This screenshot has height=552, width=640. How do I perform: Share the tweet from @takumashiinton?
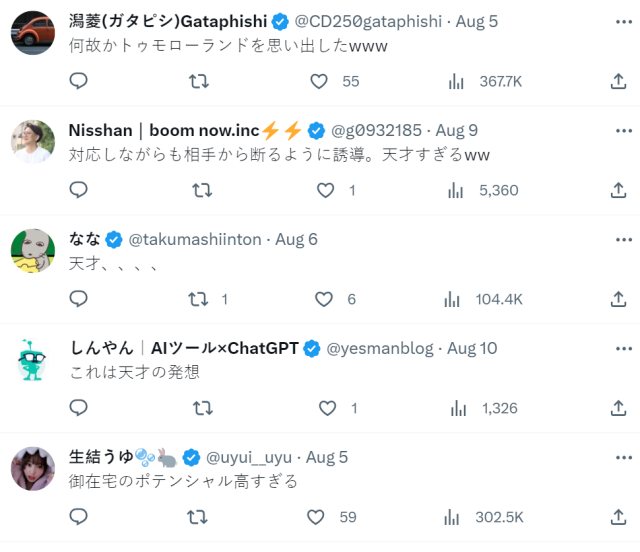(617, 299)
